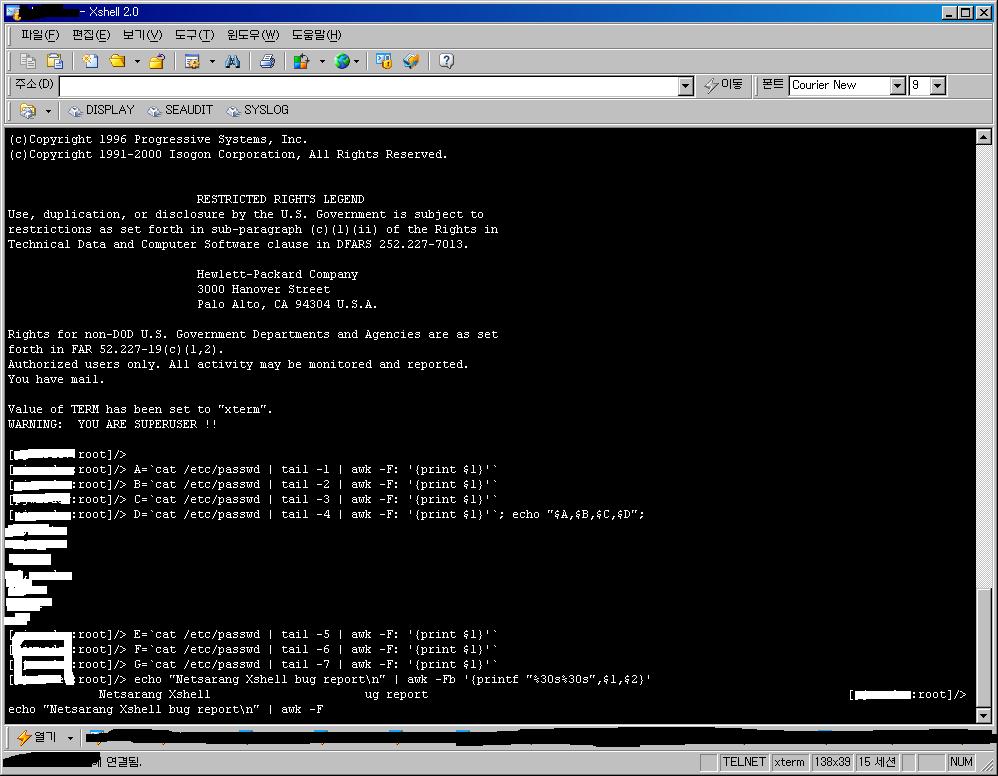Click the Copy icon in the toolbar

[29, 61]
